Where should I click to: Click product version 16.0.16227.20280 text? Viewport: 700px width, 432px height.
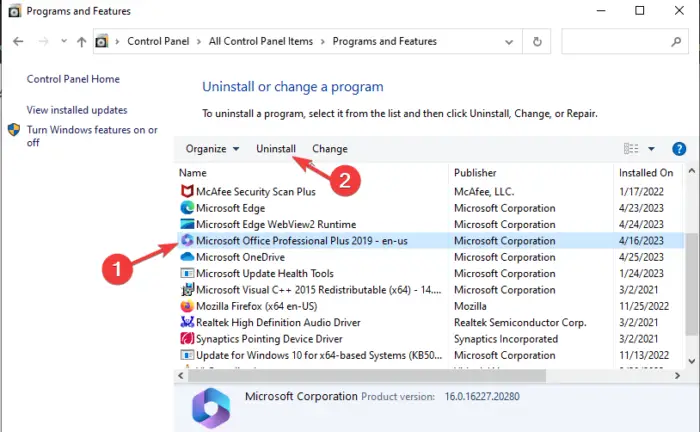tap(482, 396)
